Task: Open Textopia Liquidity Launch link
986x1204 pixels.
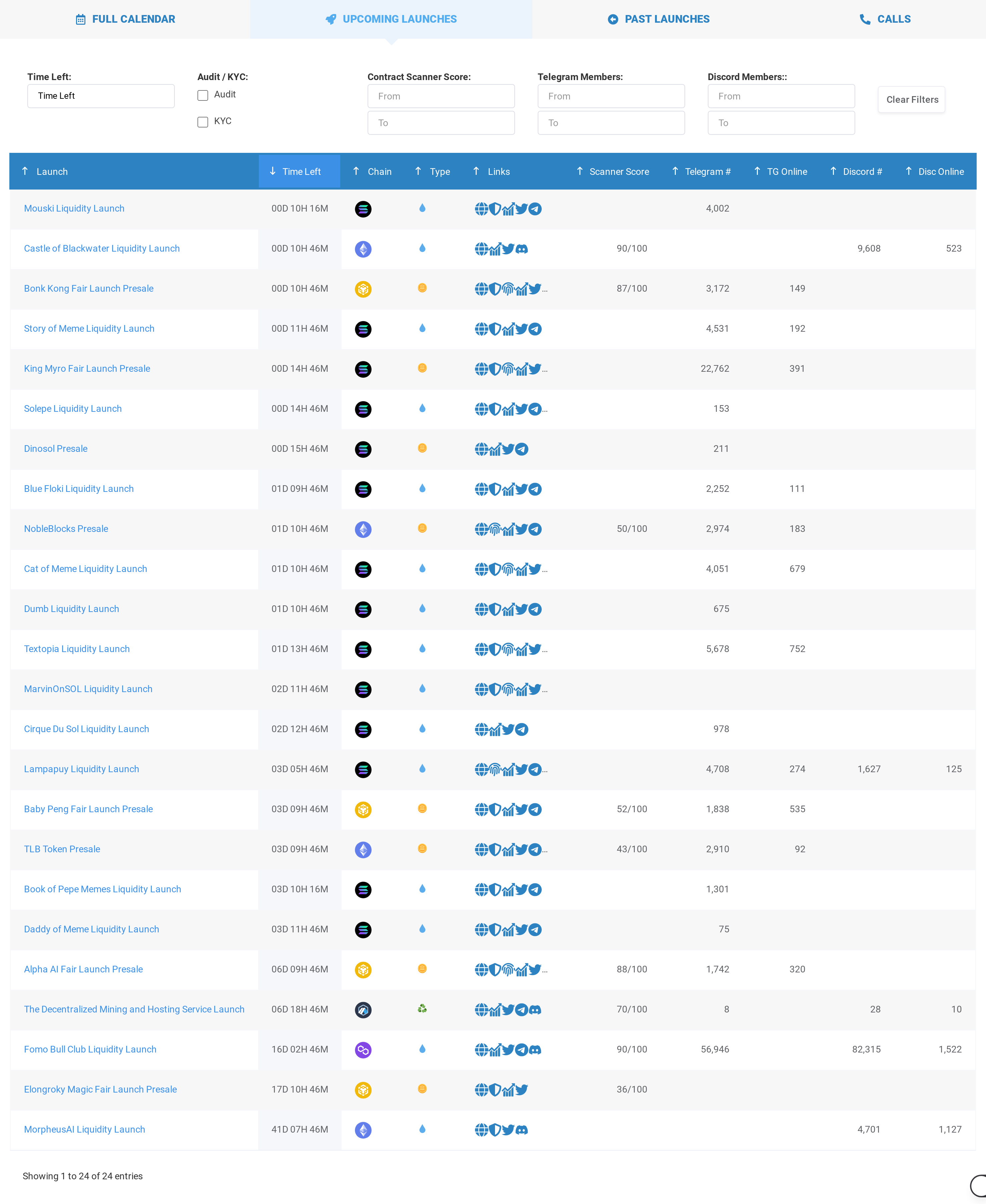Action: 77,649
